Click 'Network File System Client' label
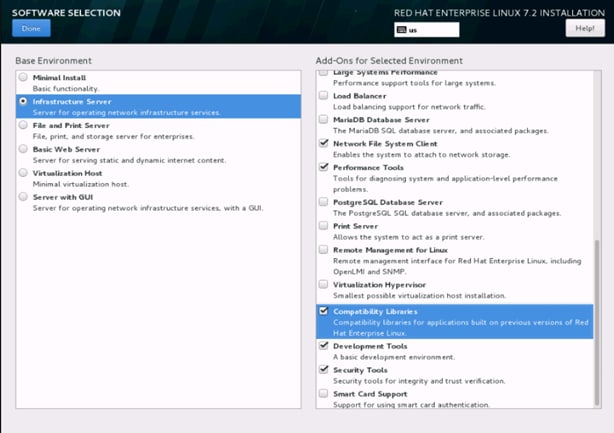 pyautogui.click(x=385, y=144)
